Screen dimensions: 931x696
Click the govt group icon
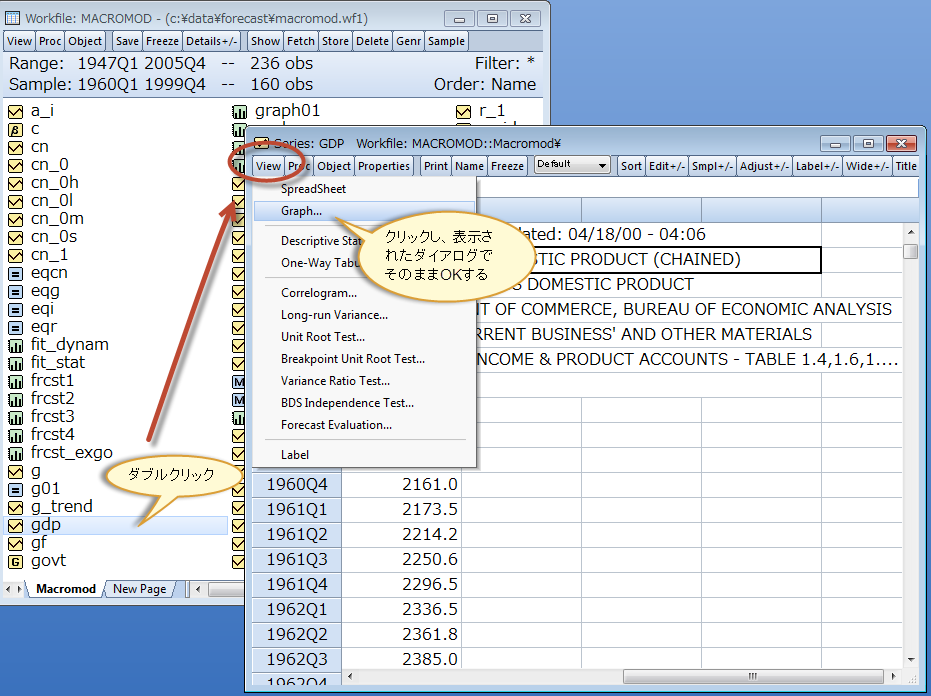click(x=15, y=562)
